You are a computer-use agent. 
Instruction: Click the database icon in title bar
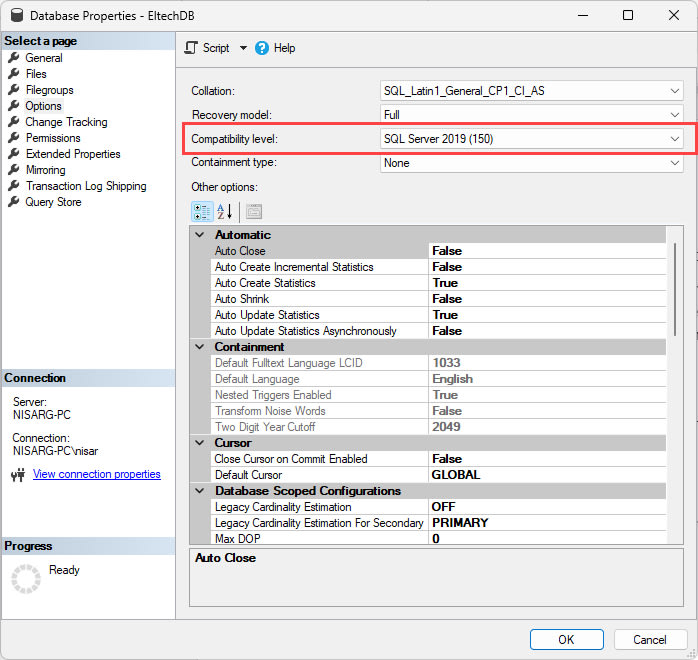pyautogui.click(x=14, y=16)
